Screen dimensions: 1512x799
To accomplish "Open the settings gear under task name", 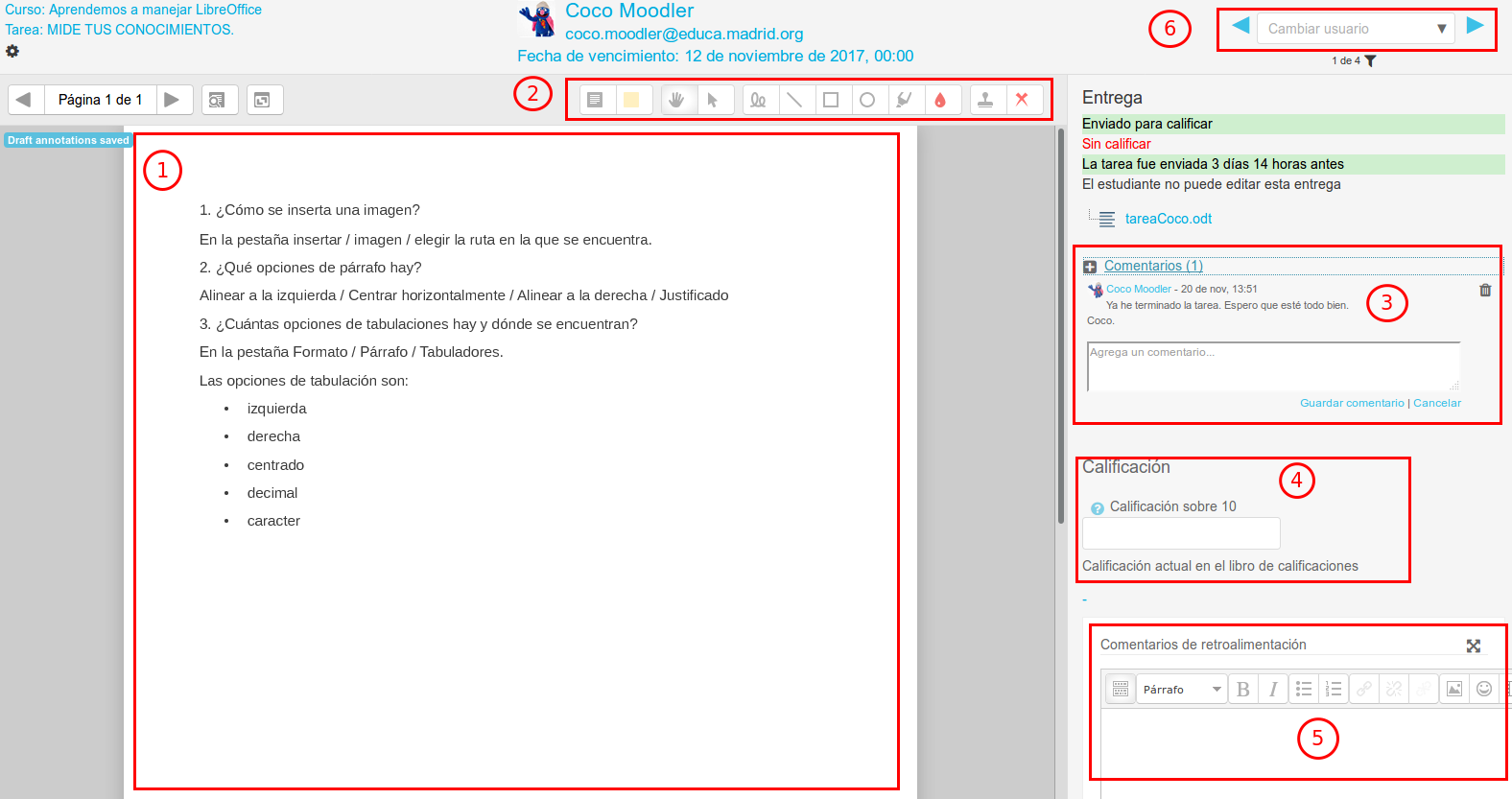I will tap(12, 51).
